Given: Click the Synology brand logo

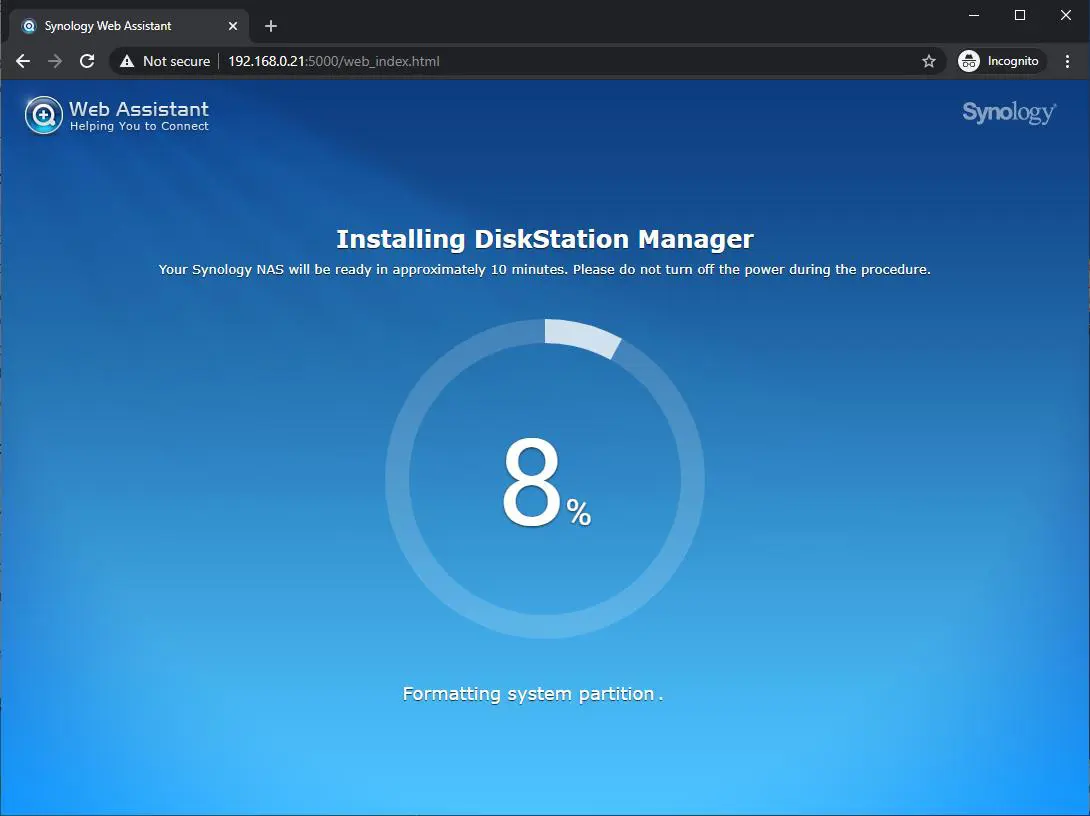Looking at the screenshot, I should pos(1009,113).
